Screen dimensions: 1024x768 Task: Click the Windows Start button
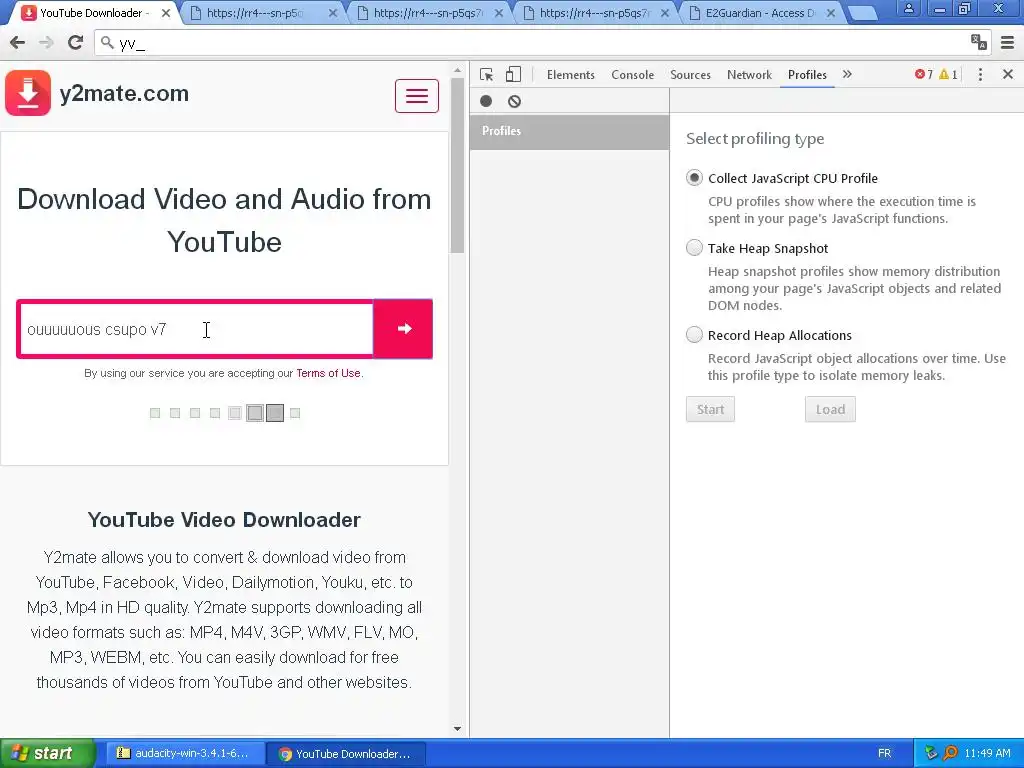(x=47, y=754)
